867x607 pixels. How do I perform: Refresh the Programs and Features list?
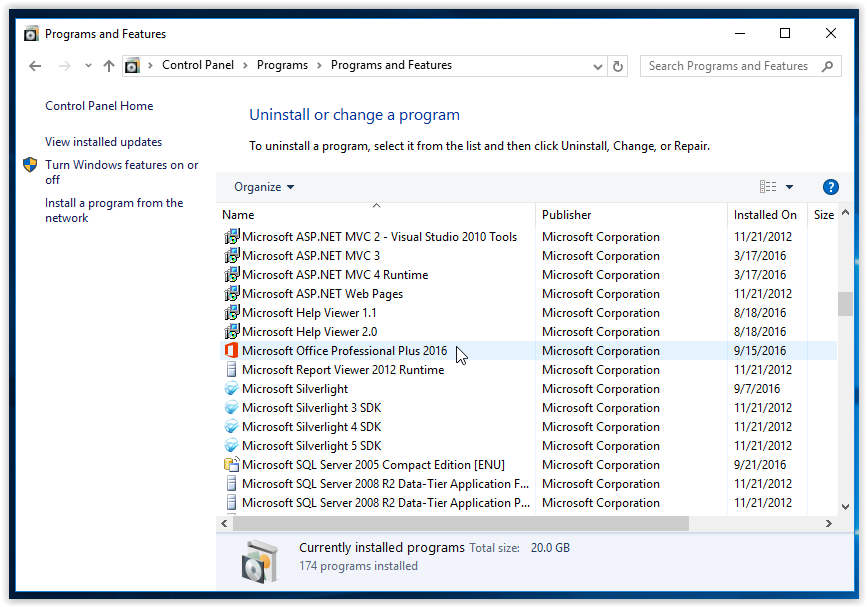[618, 66]
